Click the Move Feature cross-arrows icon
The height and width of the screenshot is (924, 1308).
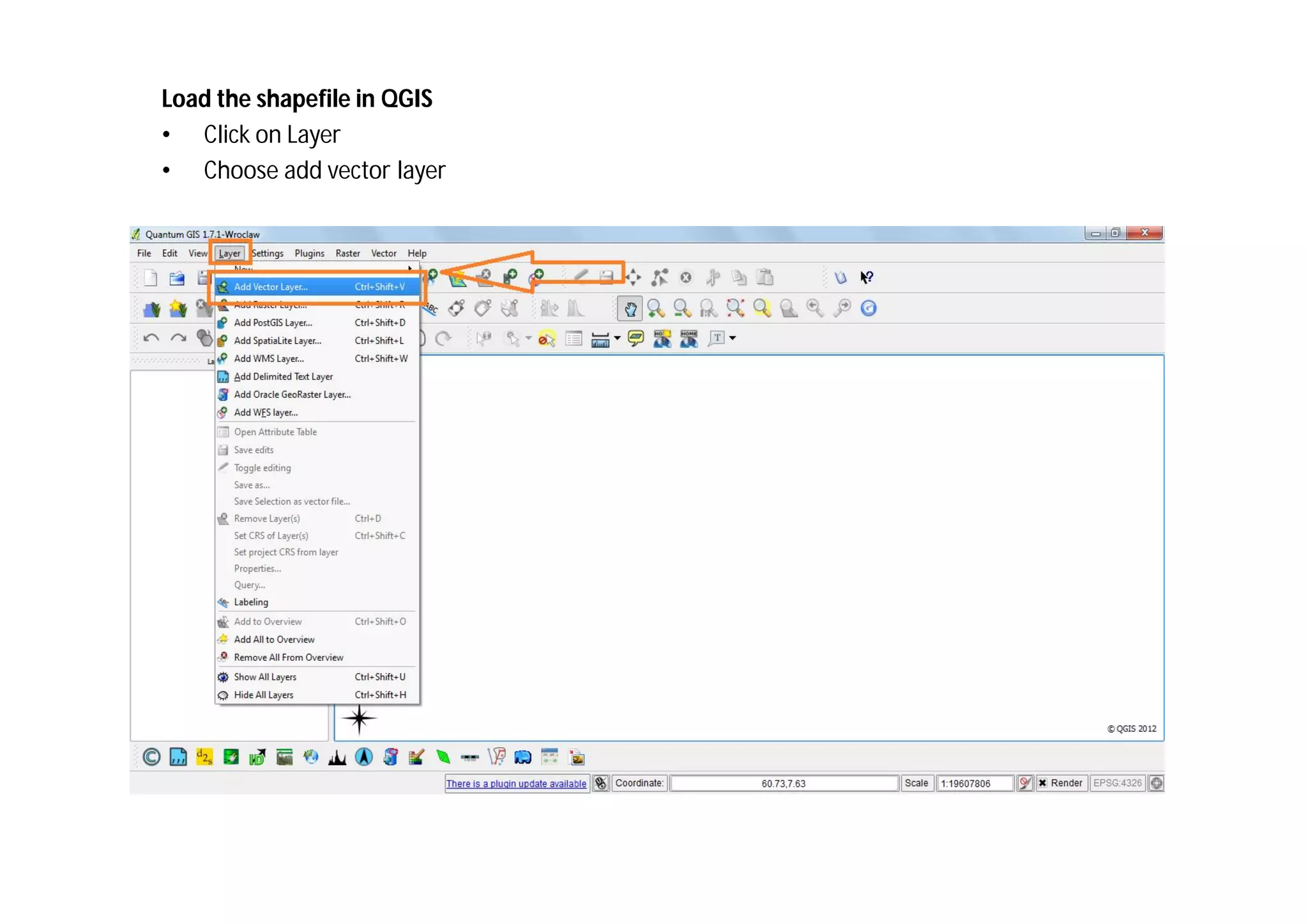coord(633,277)
